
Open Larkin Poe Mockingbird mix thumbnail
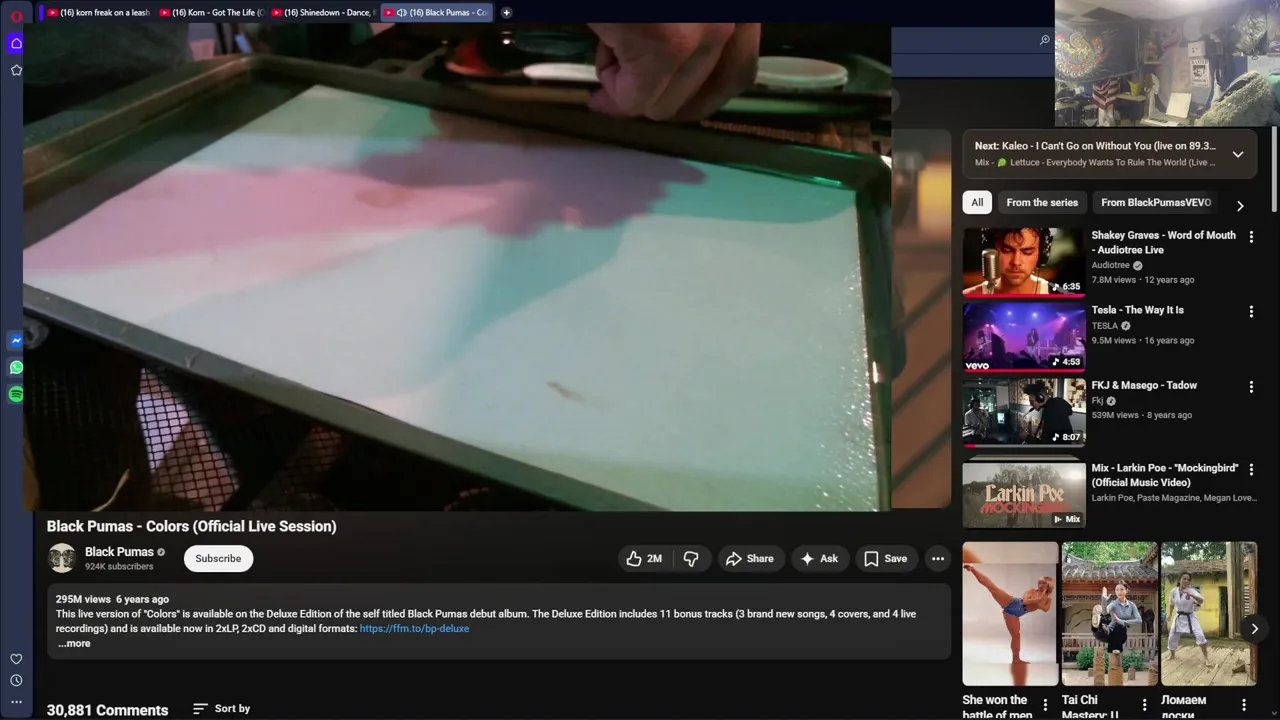tap(1023, 493)
